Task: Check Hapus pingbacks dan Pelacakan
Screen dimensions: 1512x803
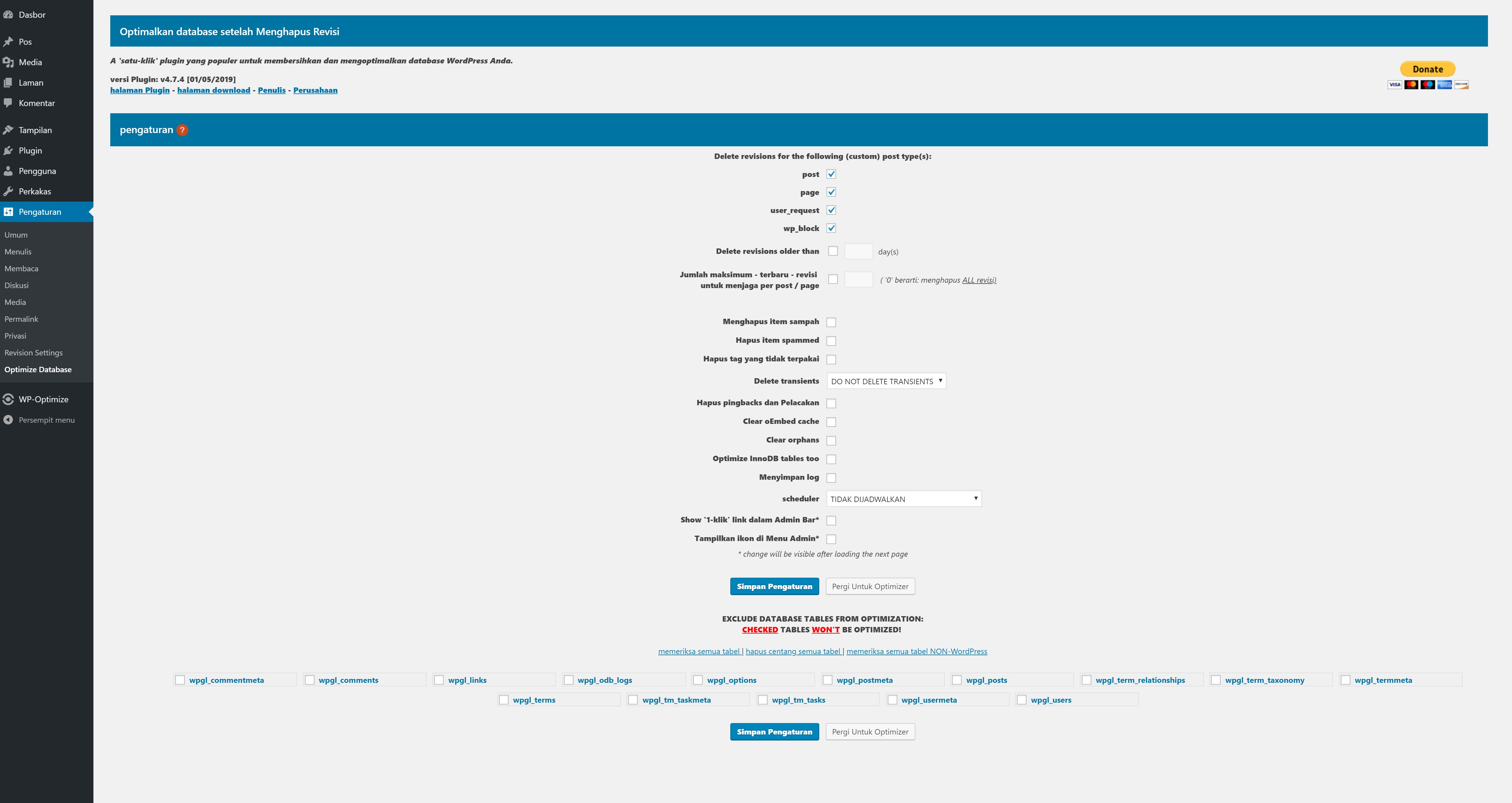Action: pos(831,403)
